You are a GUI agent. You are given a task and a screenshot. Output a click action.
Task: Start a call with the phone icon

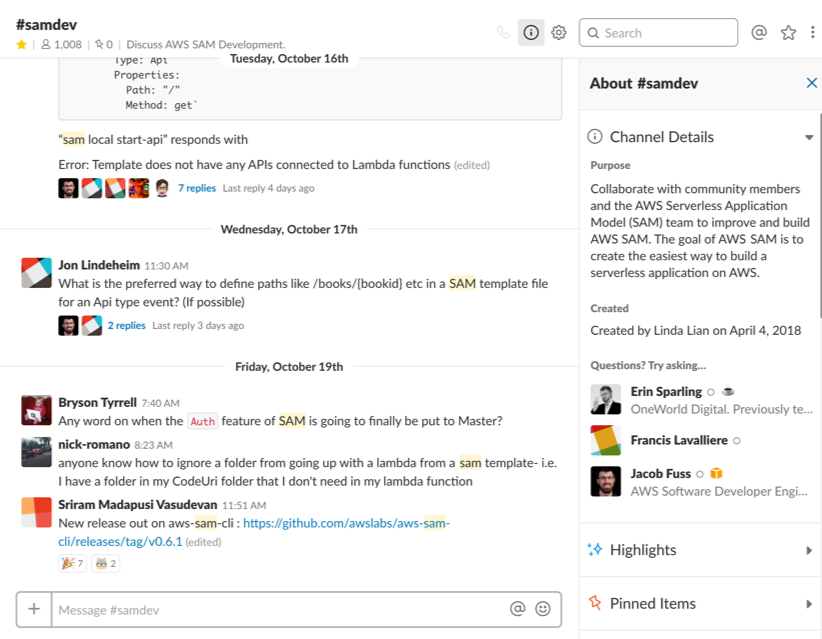click(503, 33)
